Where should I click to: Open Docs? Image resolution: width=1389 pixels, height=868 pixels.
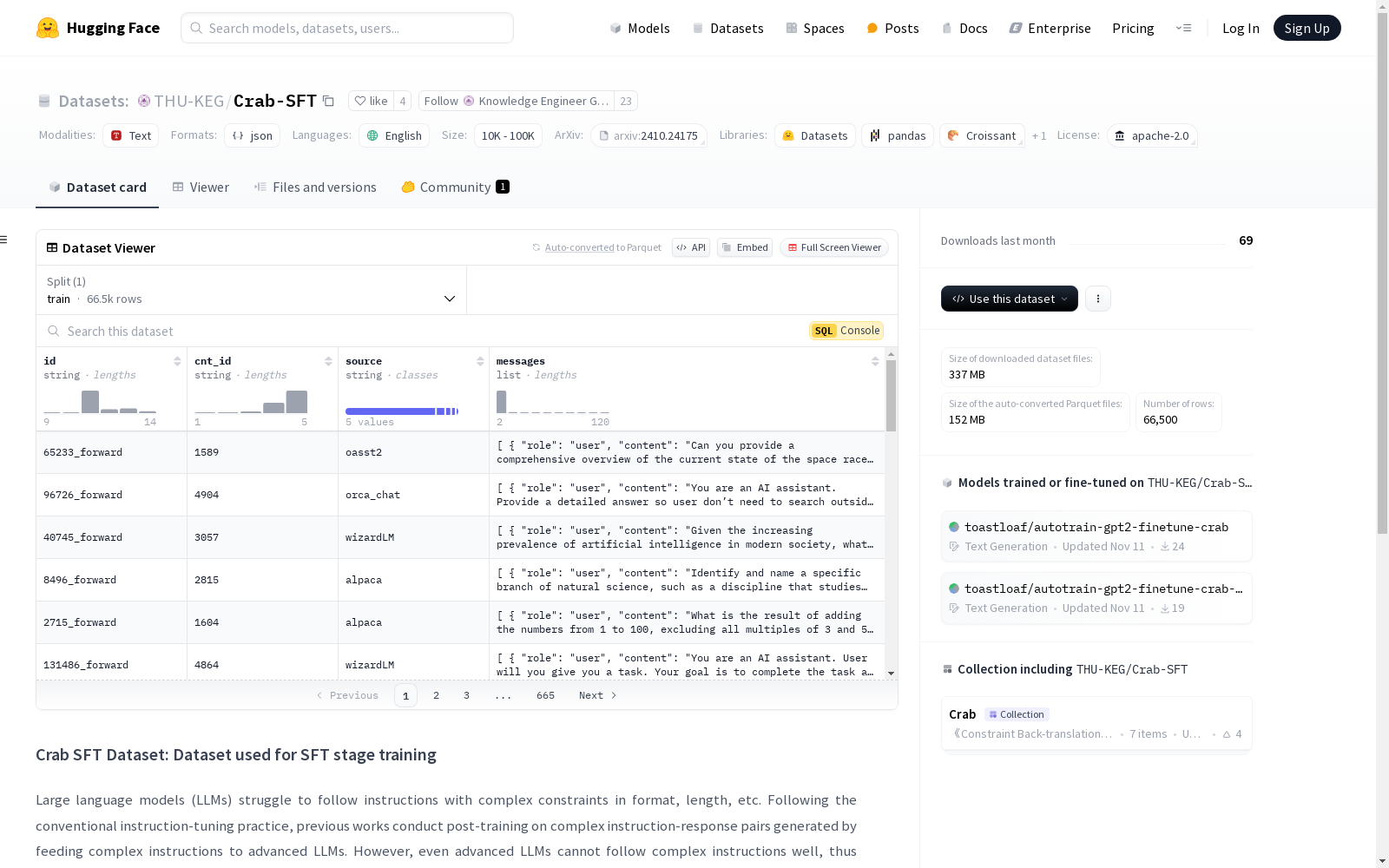pos(964,28)
